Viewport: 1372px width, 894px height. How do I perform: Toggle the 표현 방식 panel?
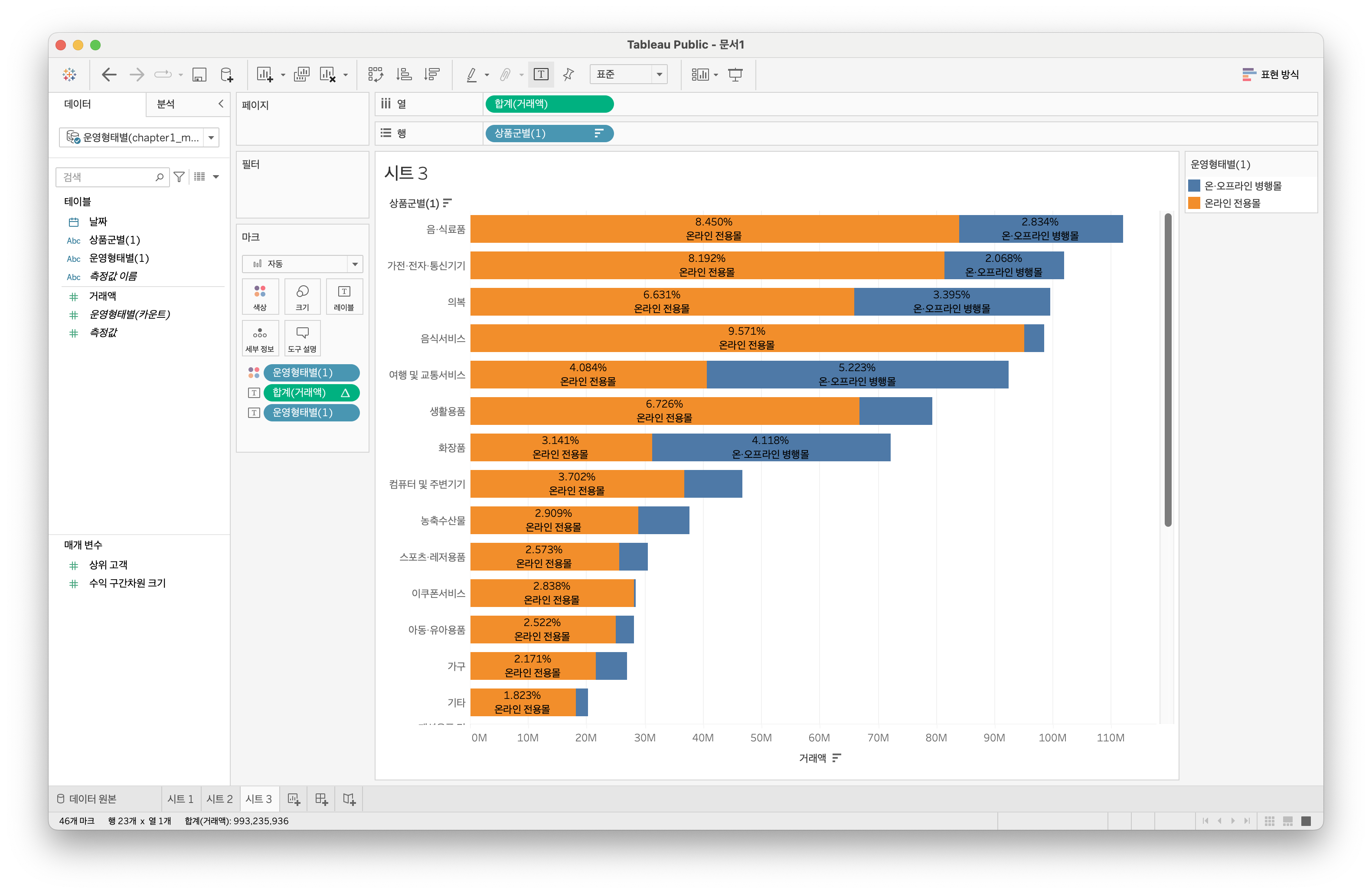coord(1270,75)
